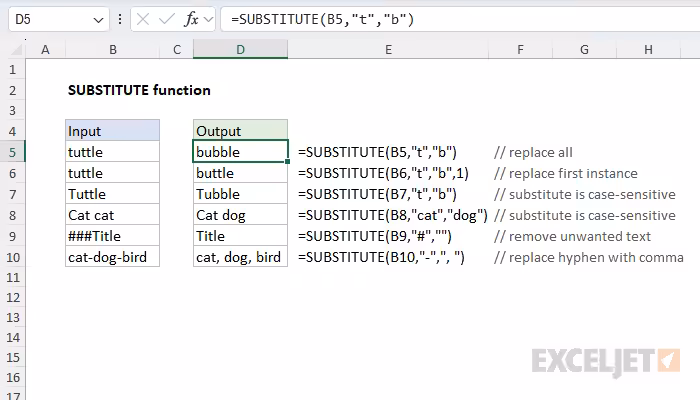The width and height of the screenshot is (700, 400).
Task: Click the '// remove unwanted text' comment
Action: (572, 236)
